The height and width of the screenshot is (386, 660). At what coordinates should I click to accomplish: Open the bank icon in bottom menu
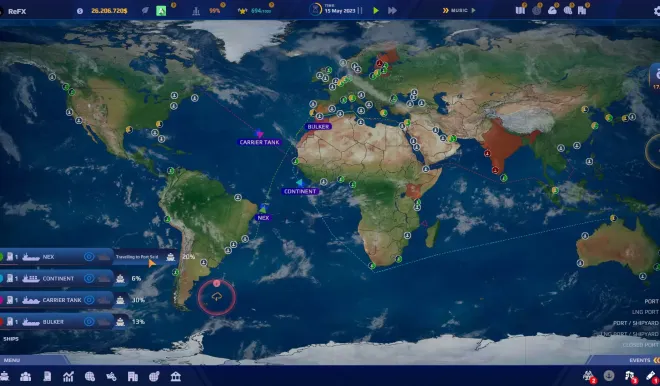(176, 376)
